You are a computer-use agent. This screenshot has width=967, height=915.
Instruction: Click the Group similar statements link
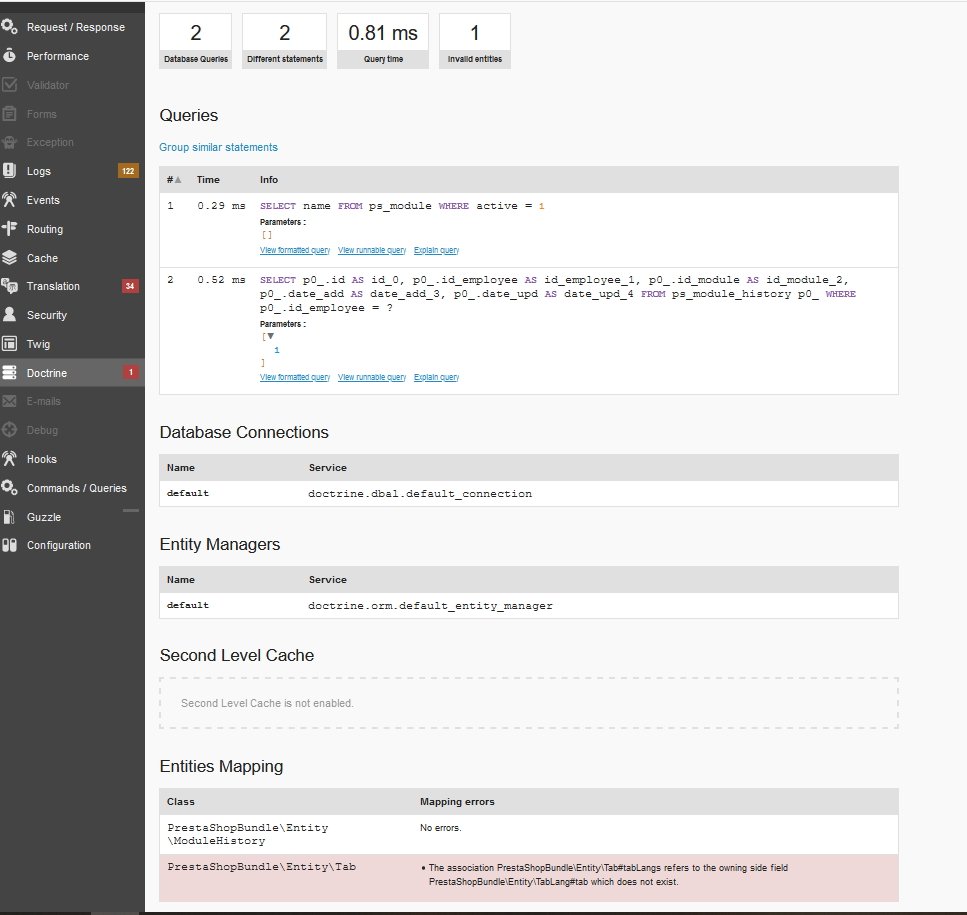point(218,147)
